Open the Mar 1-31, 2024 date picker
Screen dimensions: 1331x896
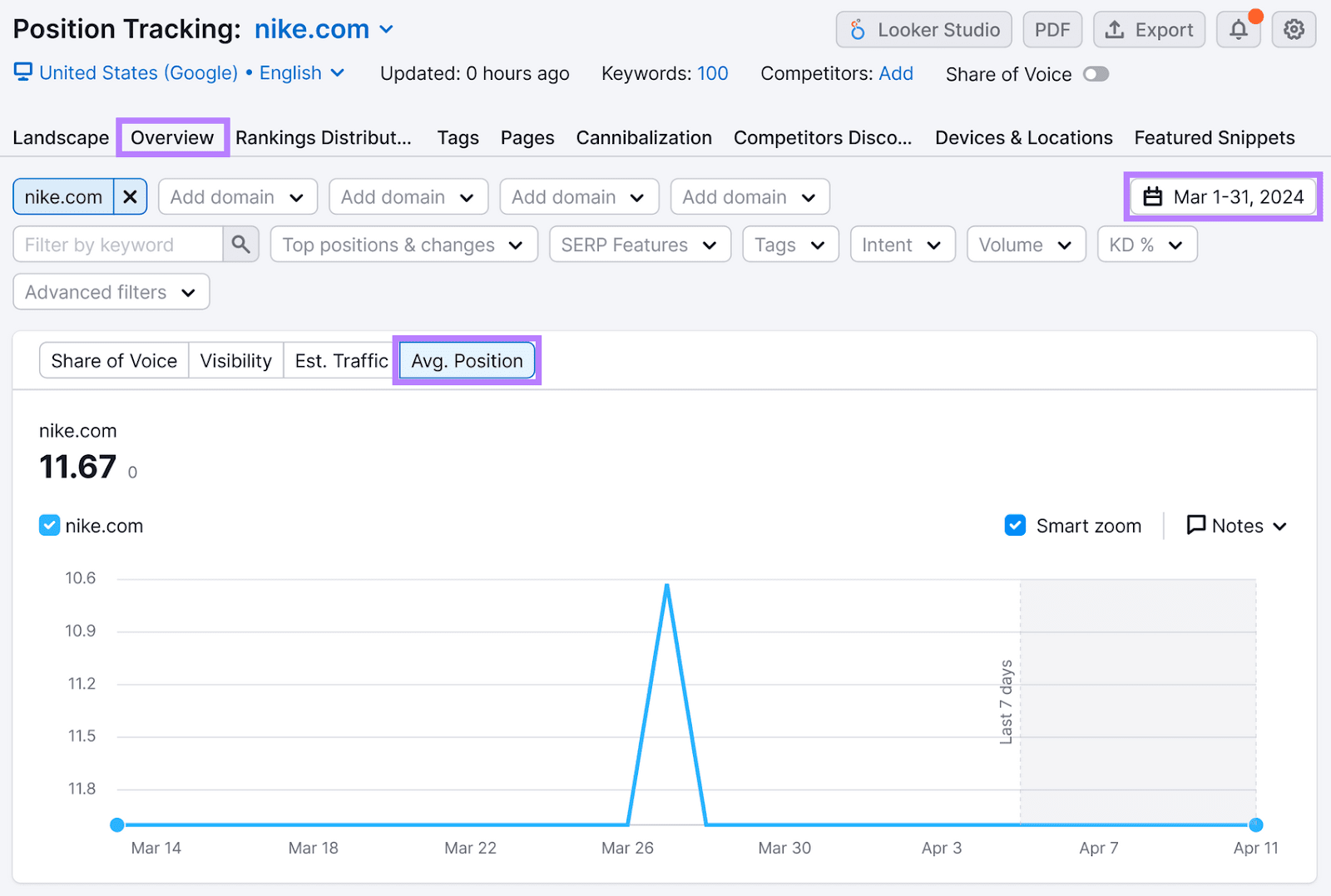(1223, 197)
